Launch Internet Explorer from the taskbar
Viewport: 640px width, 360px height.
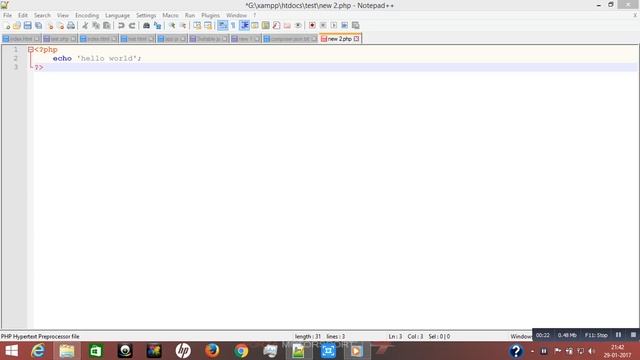38,351
